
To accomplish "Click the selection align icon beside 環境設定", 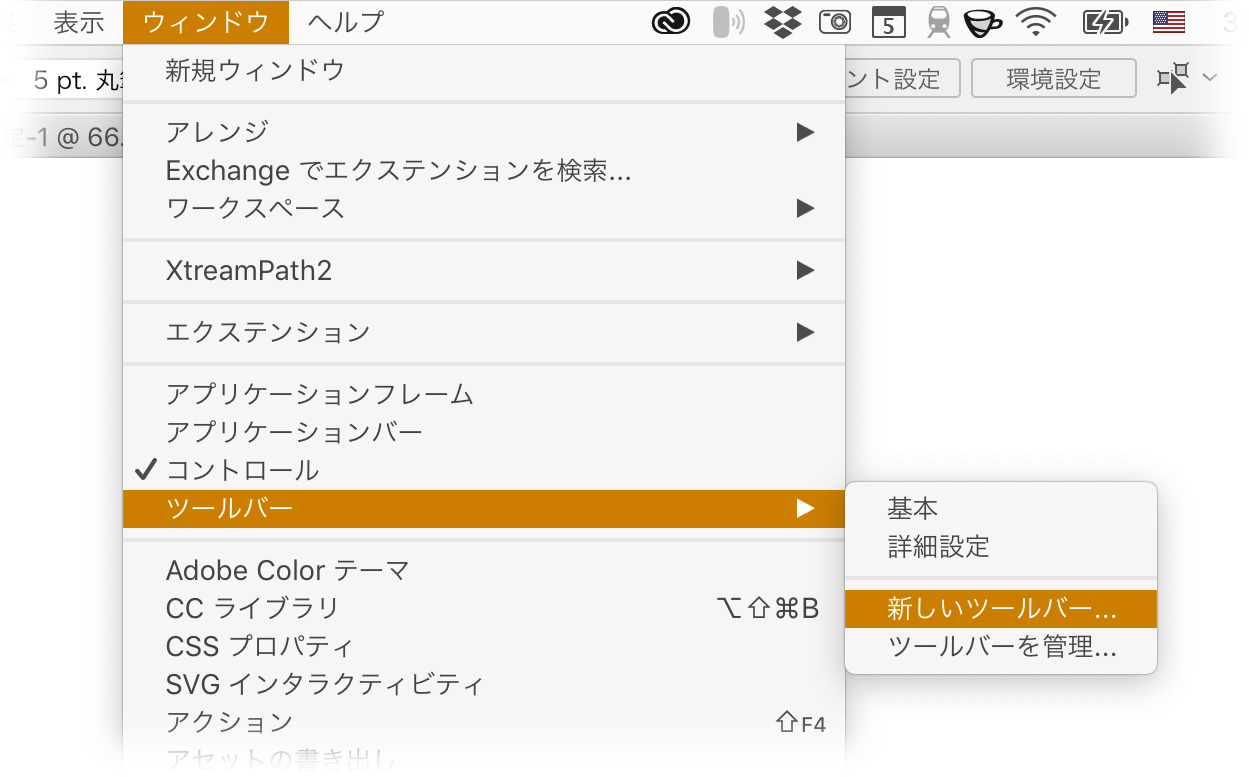I will (1173, 78).
